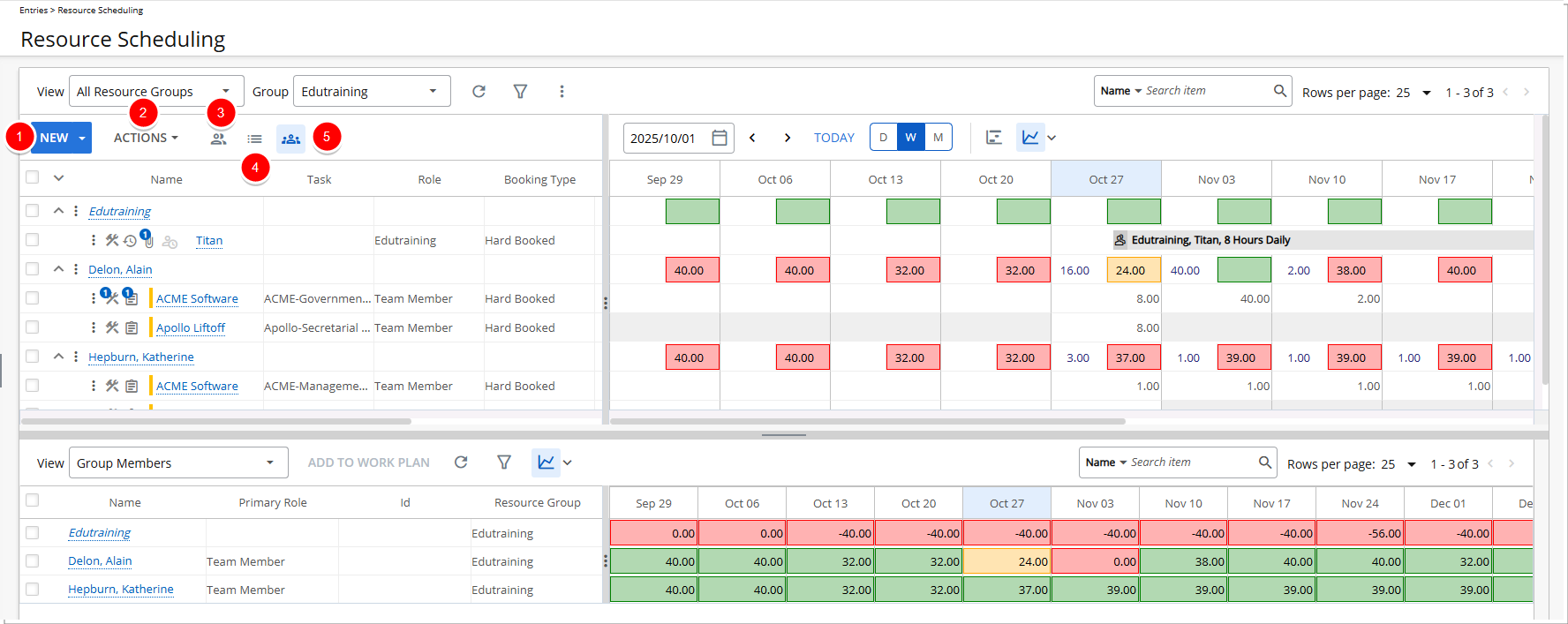Open the Group Members view dropdown

point(177,463)
